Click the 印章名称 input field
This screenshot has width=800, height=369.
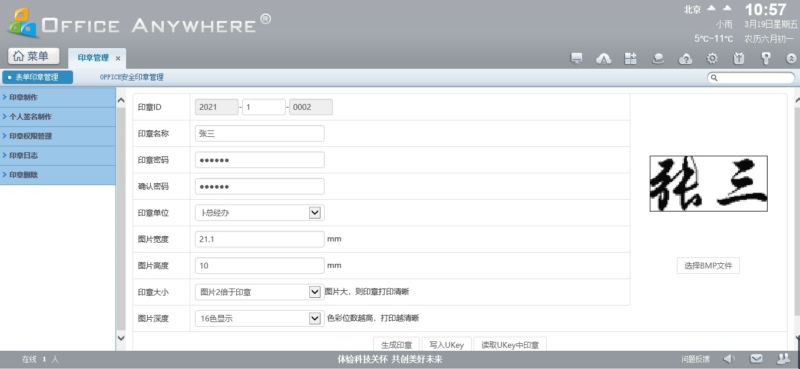pyautogui.click(x=260, y=134)
